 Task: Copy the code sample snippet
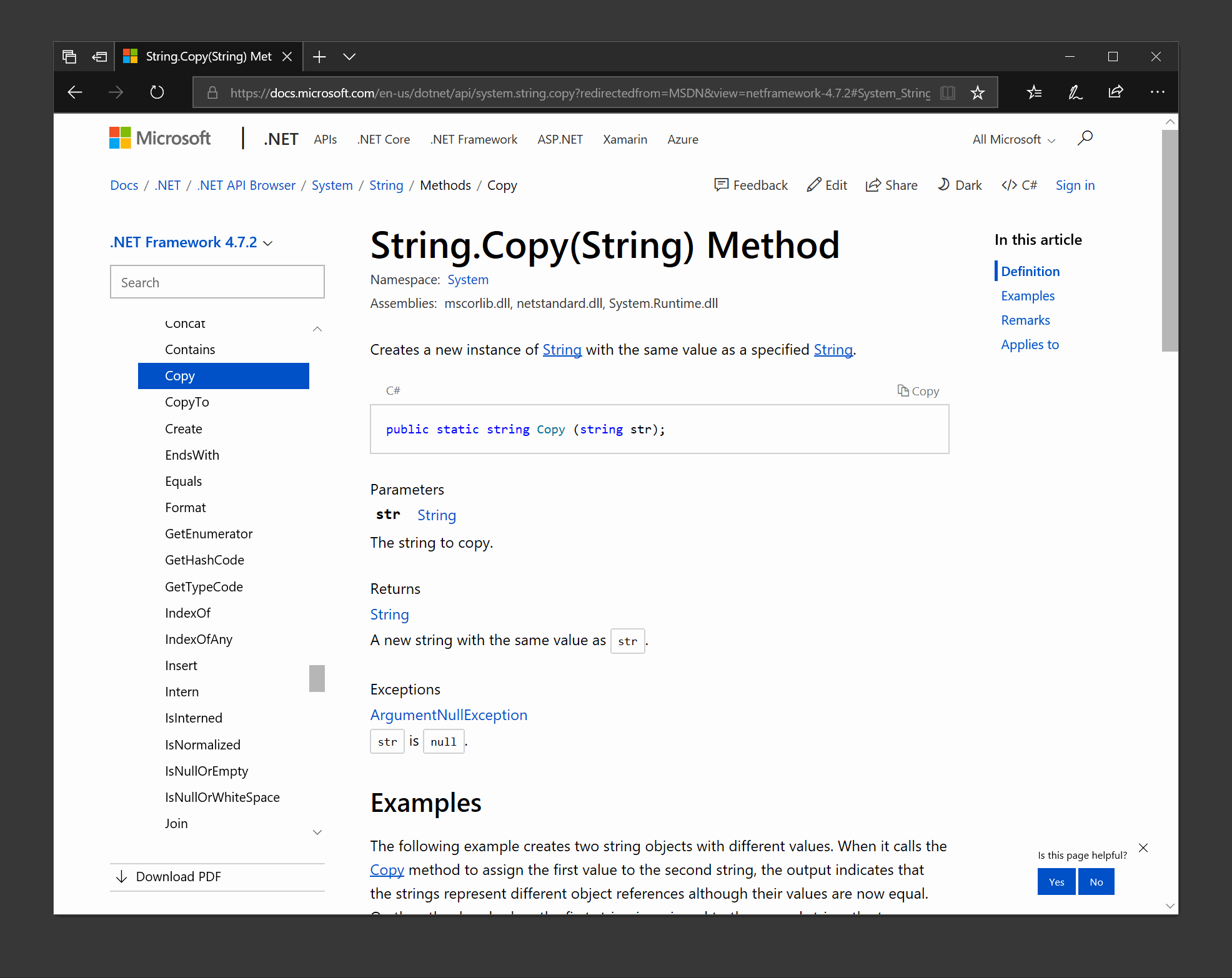[x=918, y=390]
